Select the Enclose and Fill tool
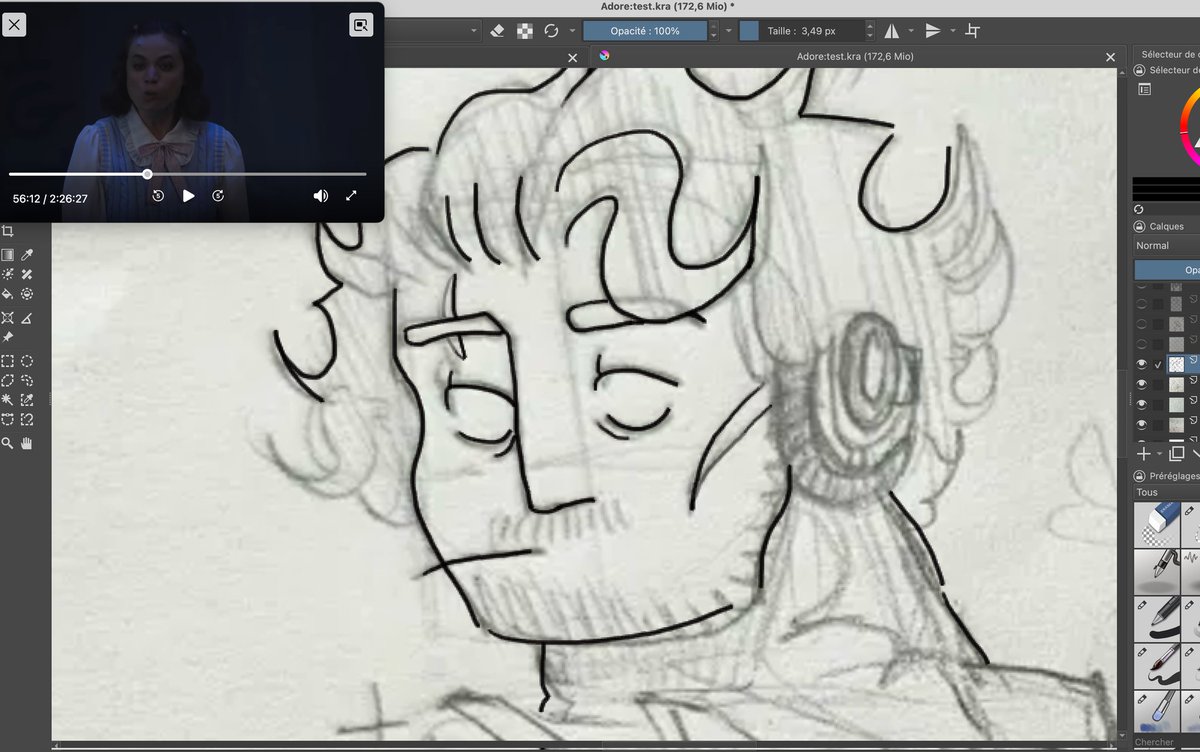This screenshot has width=1200, height=752. (x=28, y=294)
